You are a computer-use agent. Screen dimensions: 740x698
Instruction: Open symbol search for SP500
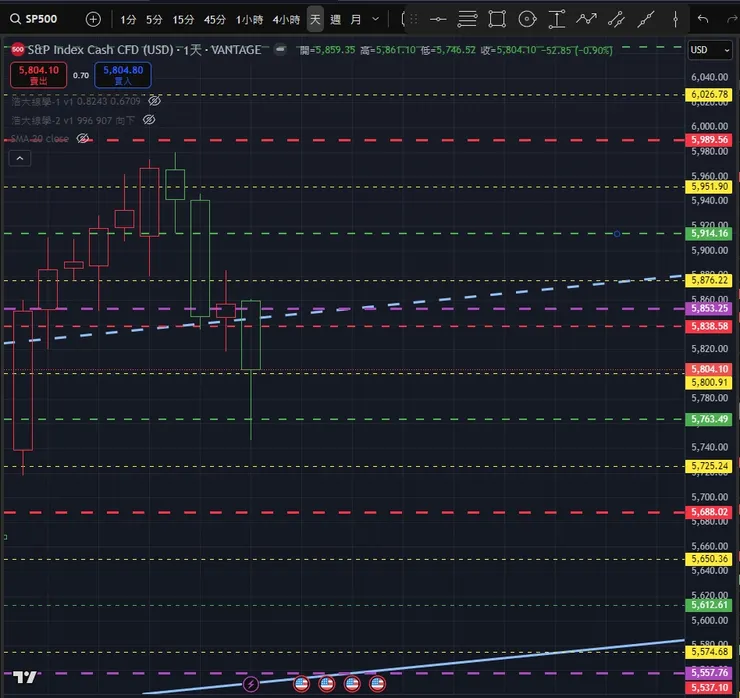34,19
